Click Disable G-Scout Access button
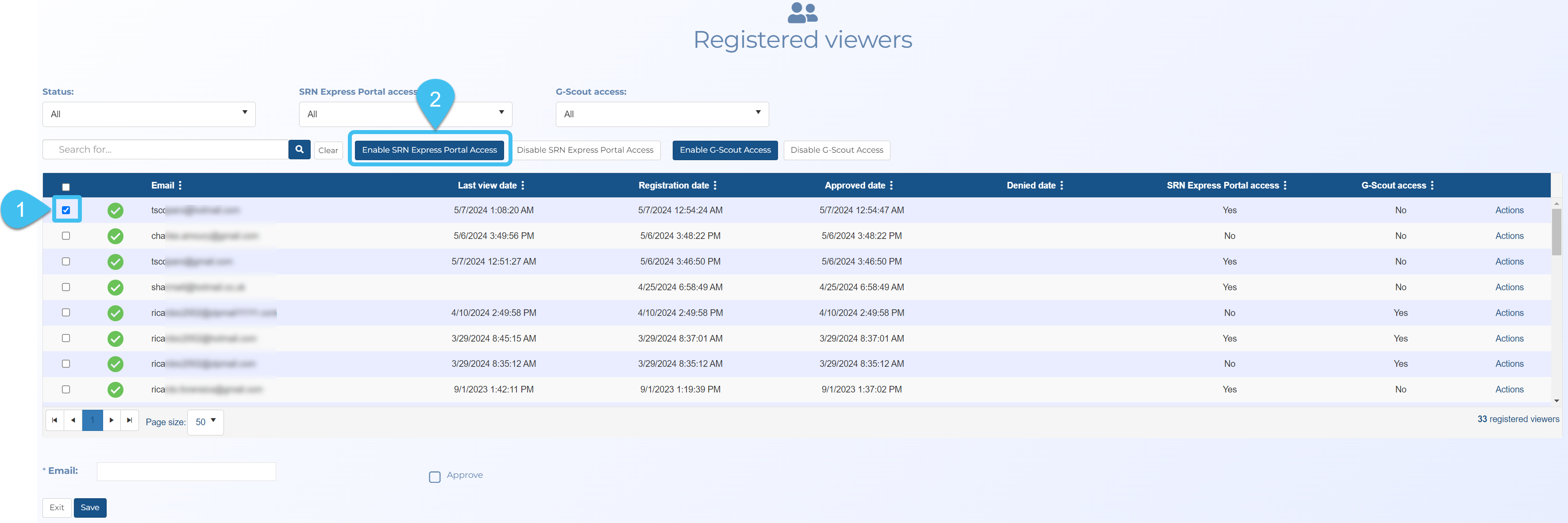 [x=836, y=150]
